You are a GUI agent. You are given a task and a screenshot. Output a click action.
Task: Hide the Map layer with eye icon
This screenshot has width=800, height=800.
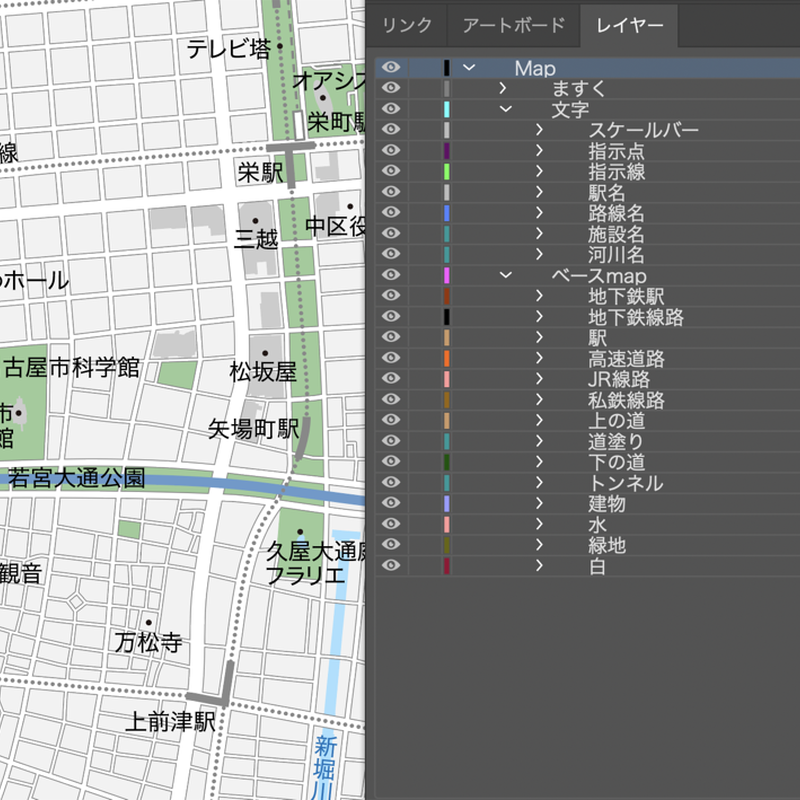pyautogui.click(x=391, y=68)
